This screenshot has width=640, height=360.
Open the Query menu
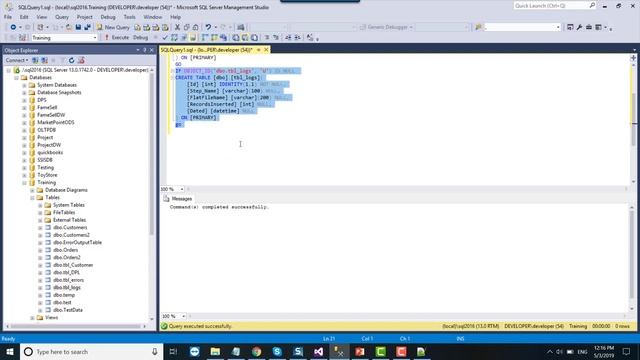(62, 17)
